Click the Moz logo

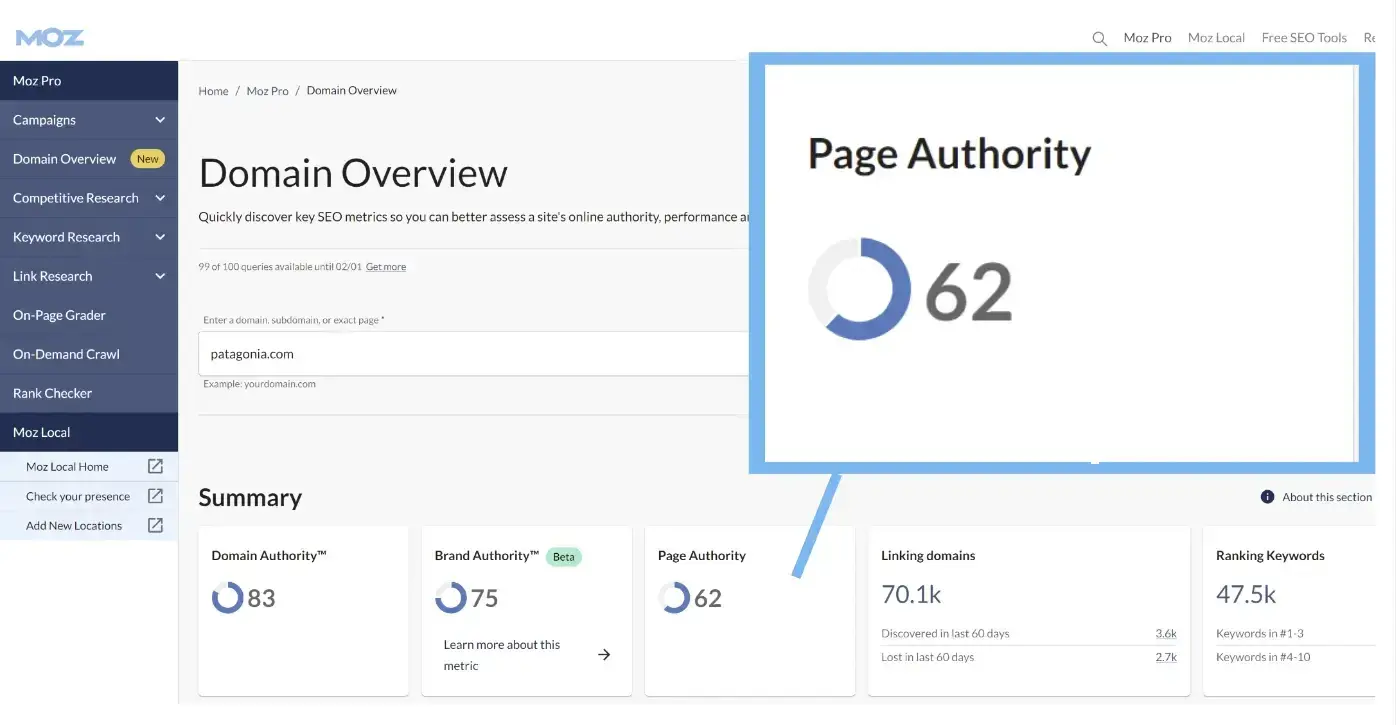pos(48,37)
